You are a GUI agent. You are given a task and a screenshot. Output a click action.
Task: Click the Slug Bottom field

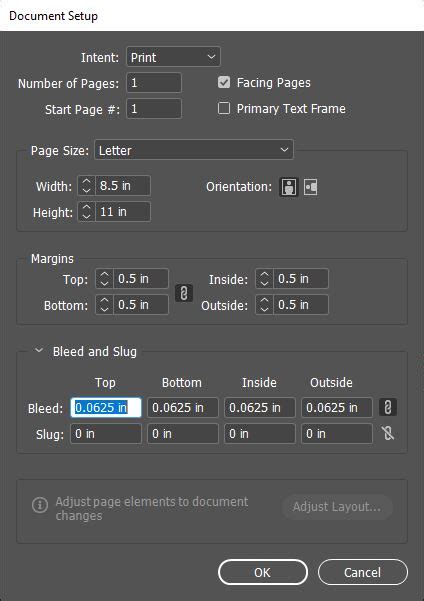[x=183, y=434]
